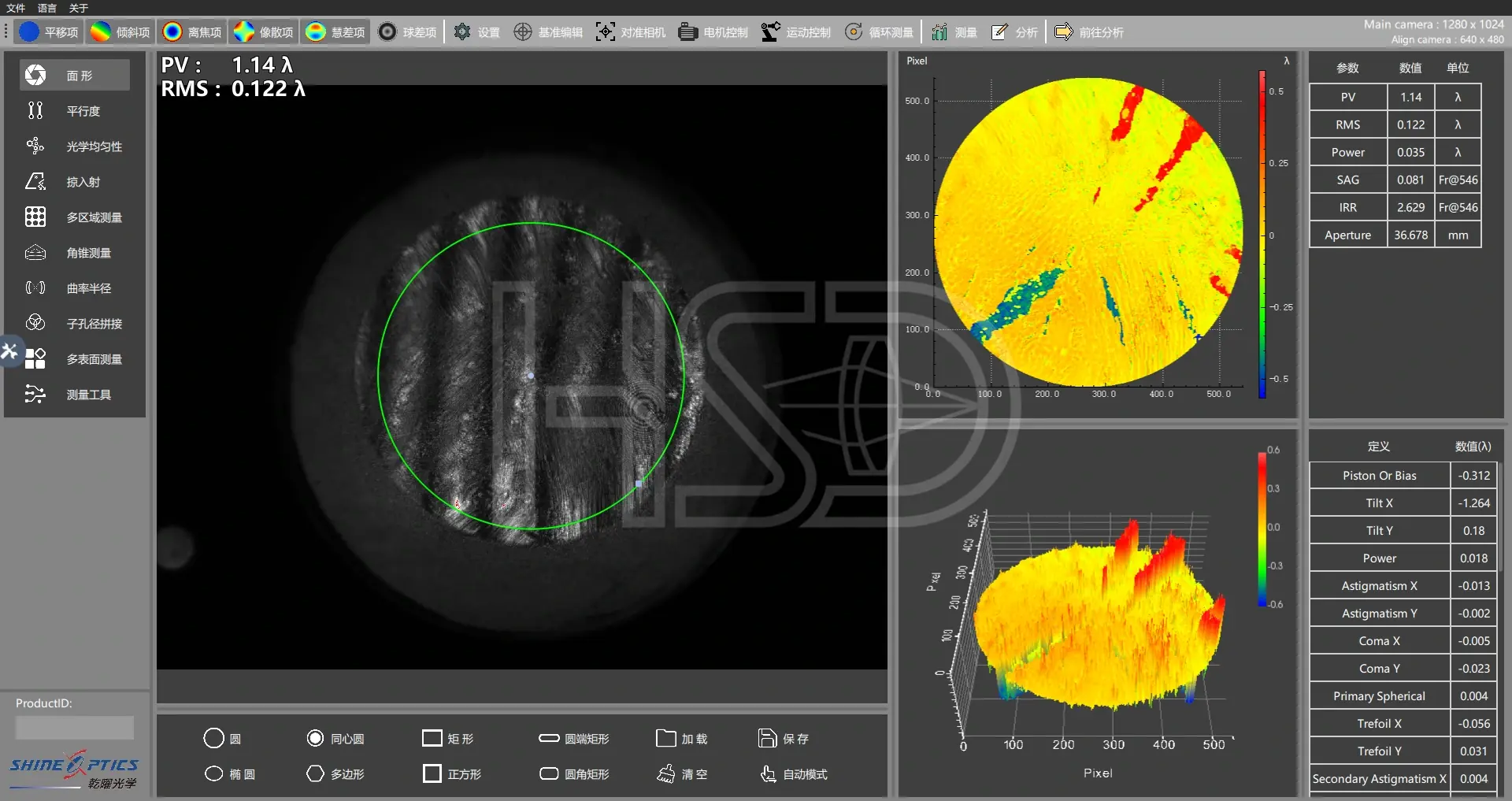Image resolution: width=1512 pixels, height=801 pixels.
Task: Choose the 正方形 square mask shape
Action: point(452,774)
